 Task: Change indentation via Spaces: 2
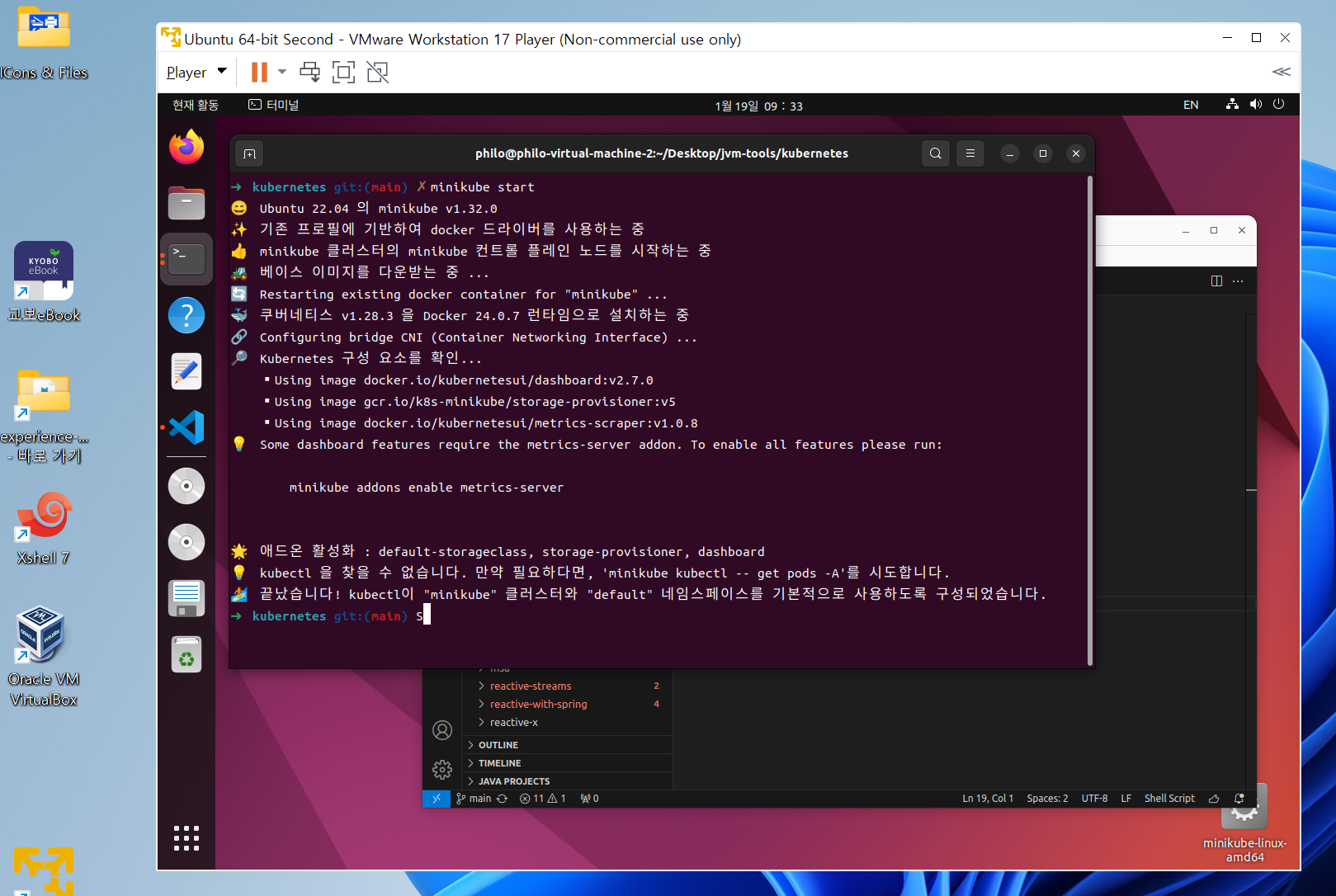(1047, 799)
